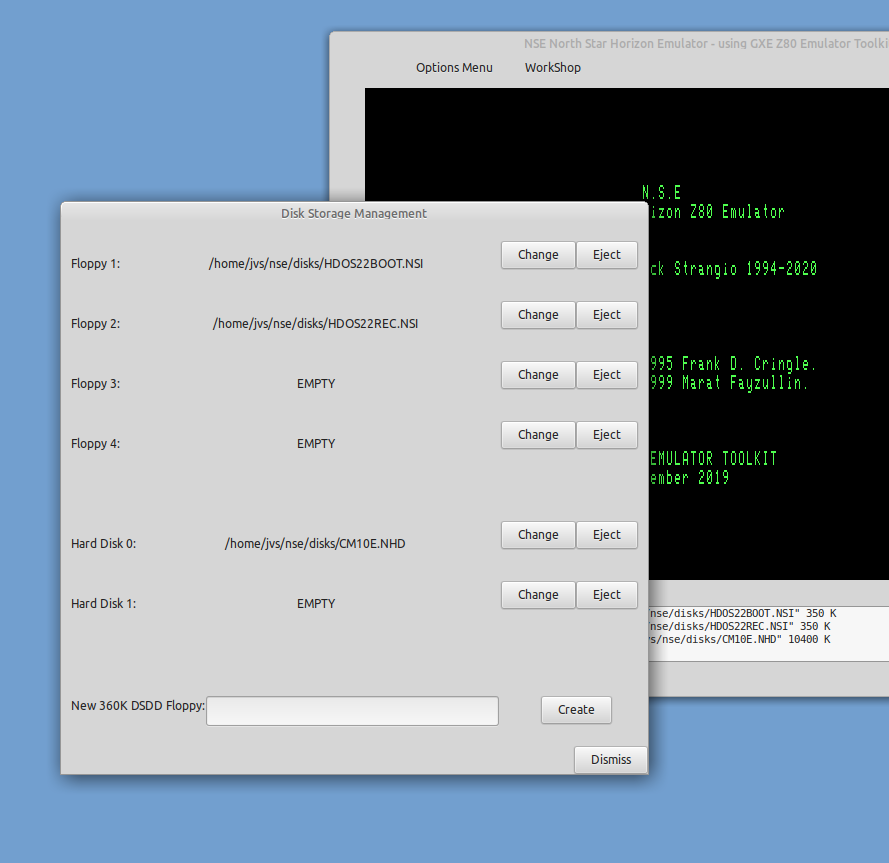889x863 pixels.
Task: Click the Floppy 1: label
Action: (95, 264)
